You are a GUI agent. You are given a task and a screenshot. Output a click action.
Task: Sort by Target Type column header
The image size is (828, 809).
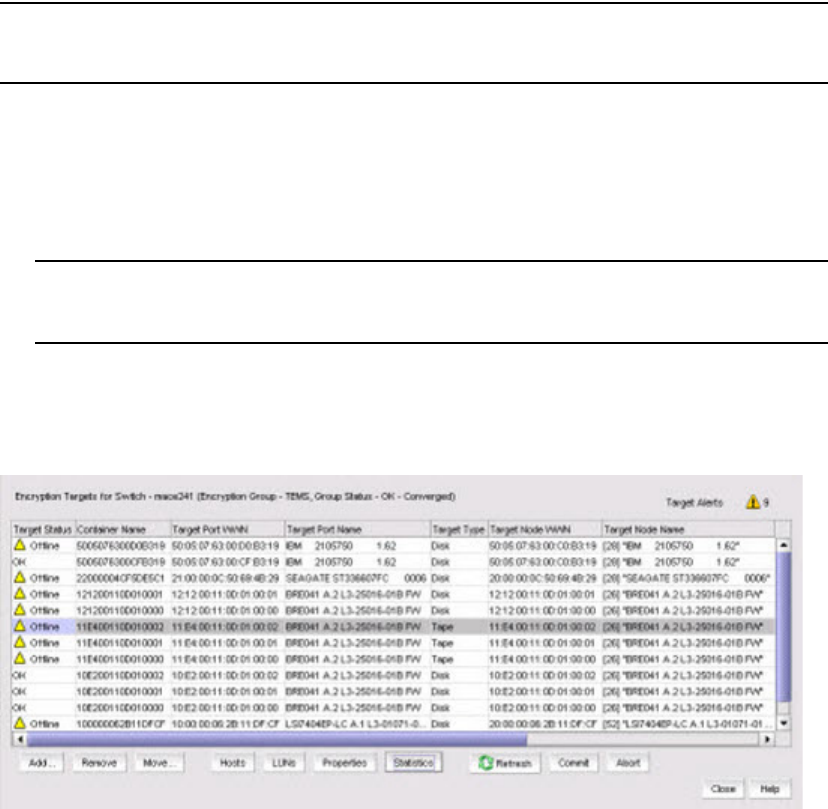pyautogui.click(x=459, y=529)
